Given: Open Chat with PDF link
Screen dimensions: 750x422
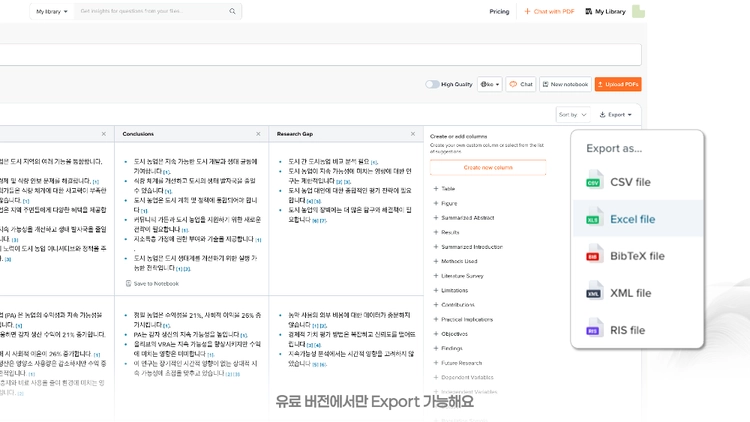Looking at the screenshot, I should [549, 11].
